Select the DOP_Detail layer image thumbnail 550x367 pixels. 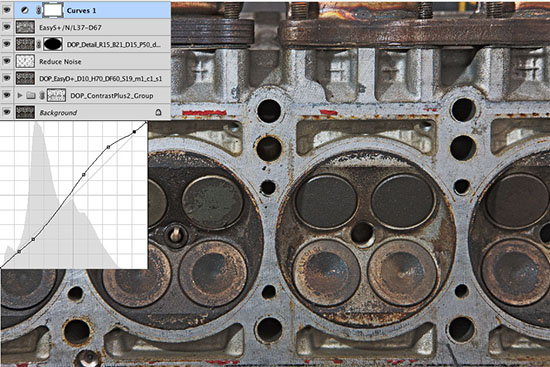pos(25,44)
